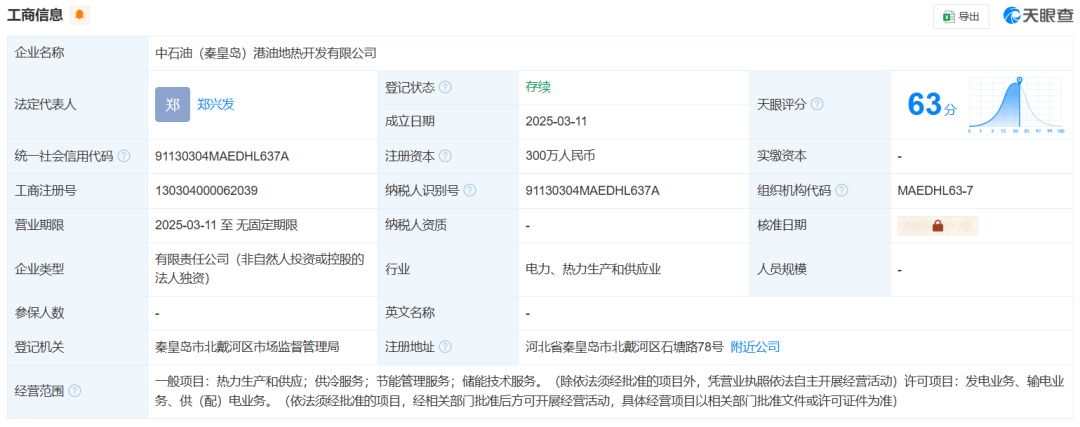
Task: Click the 营业期限 label
Action: click(x=39, y=225)
